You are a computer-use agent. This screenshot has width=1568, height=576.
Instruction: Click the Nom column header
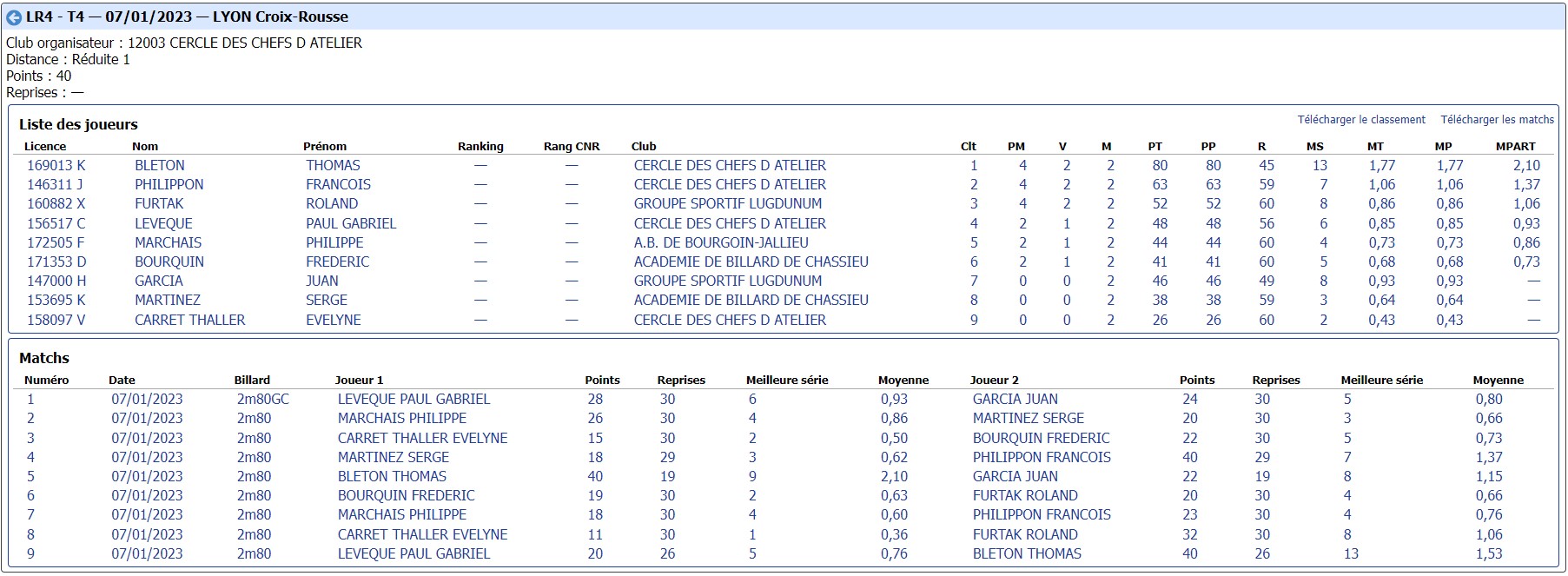145,146
